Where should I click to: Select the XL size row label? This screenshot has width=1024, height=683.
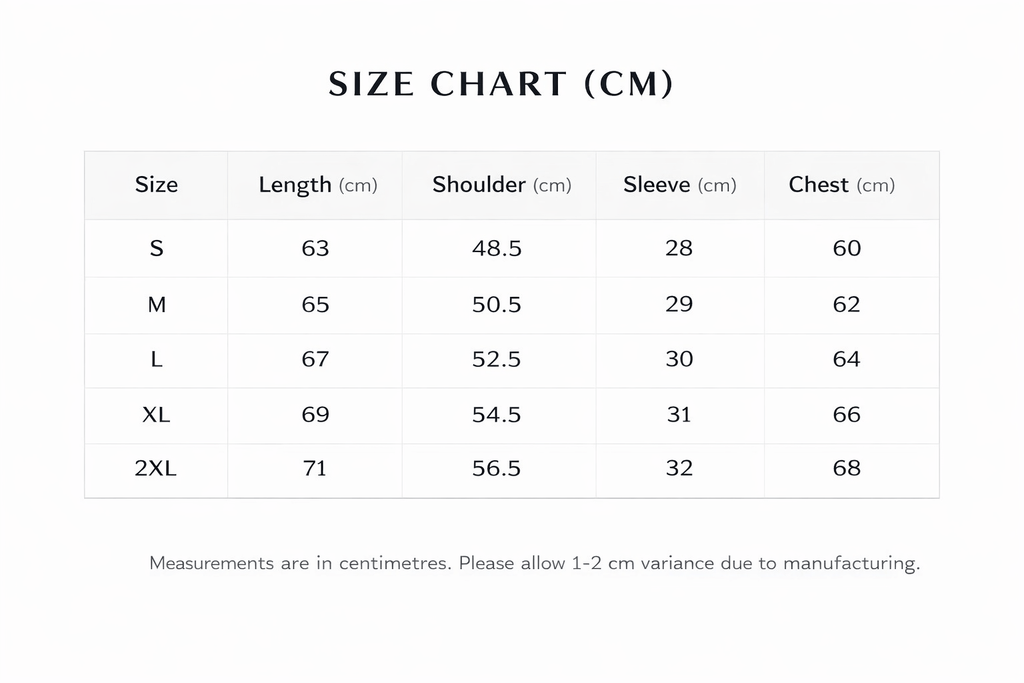pyautogui.click(x=156, y=414)
